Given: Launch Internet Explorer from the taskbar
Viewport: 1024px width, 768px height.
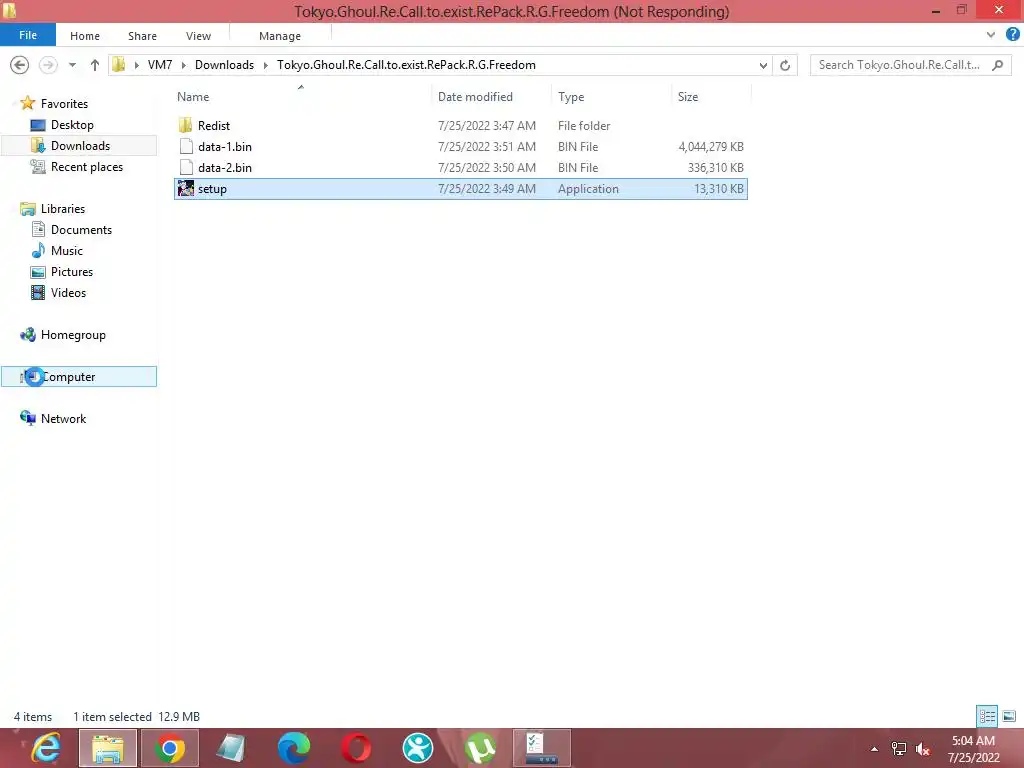Looking at the screenshot, I should click(x=46, y=748).
